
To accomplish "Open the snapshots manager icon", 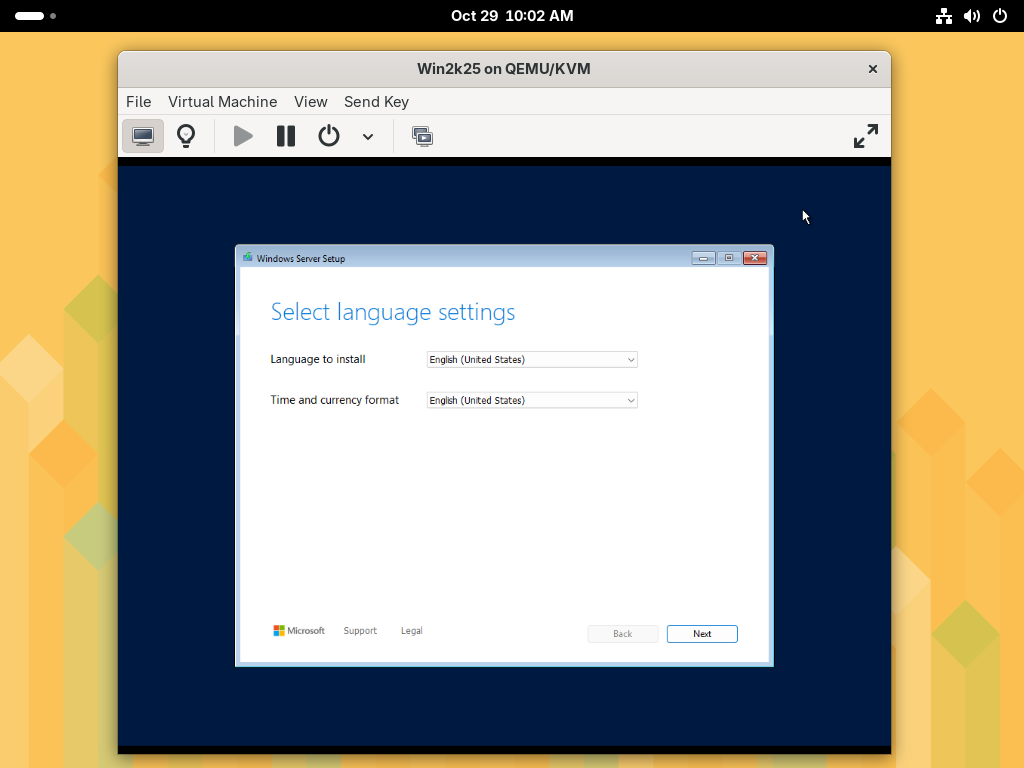I will [x=422, y=136].
